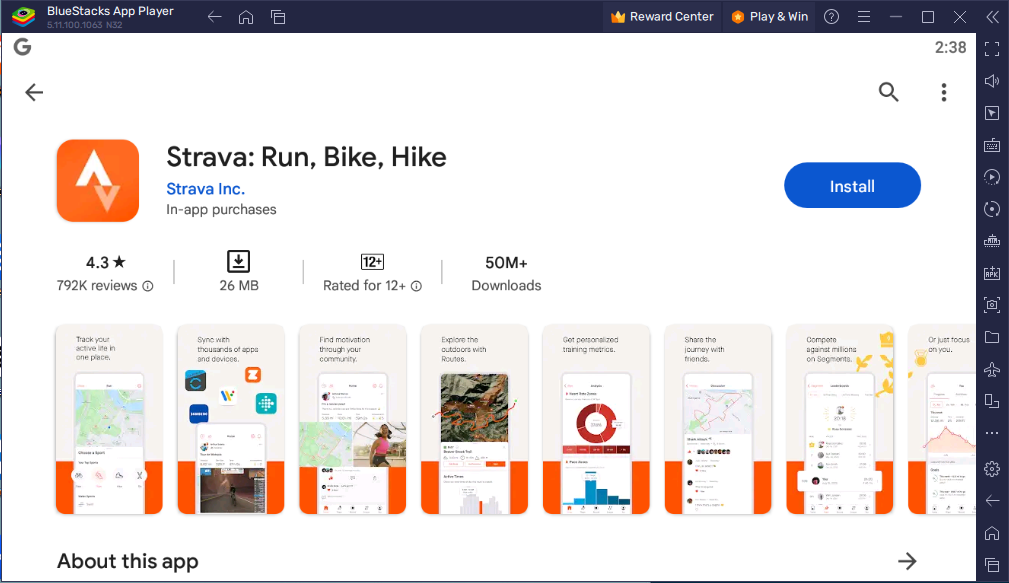The width and height of the screenshot is (1009, 583).
Task: Show info about the 792K reviews
Action: click(x=148, y=286)
